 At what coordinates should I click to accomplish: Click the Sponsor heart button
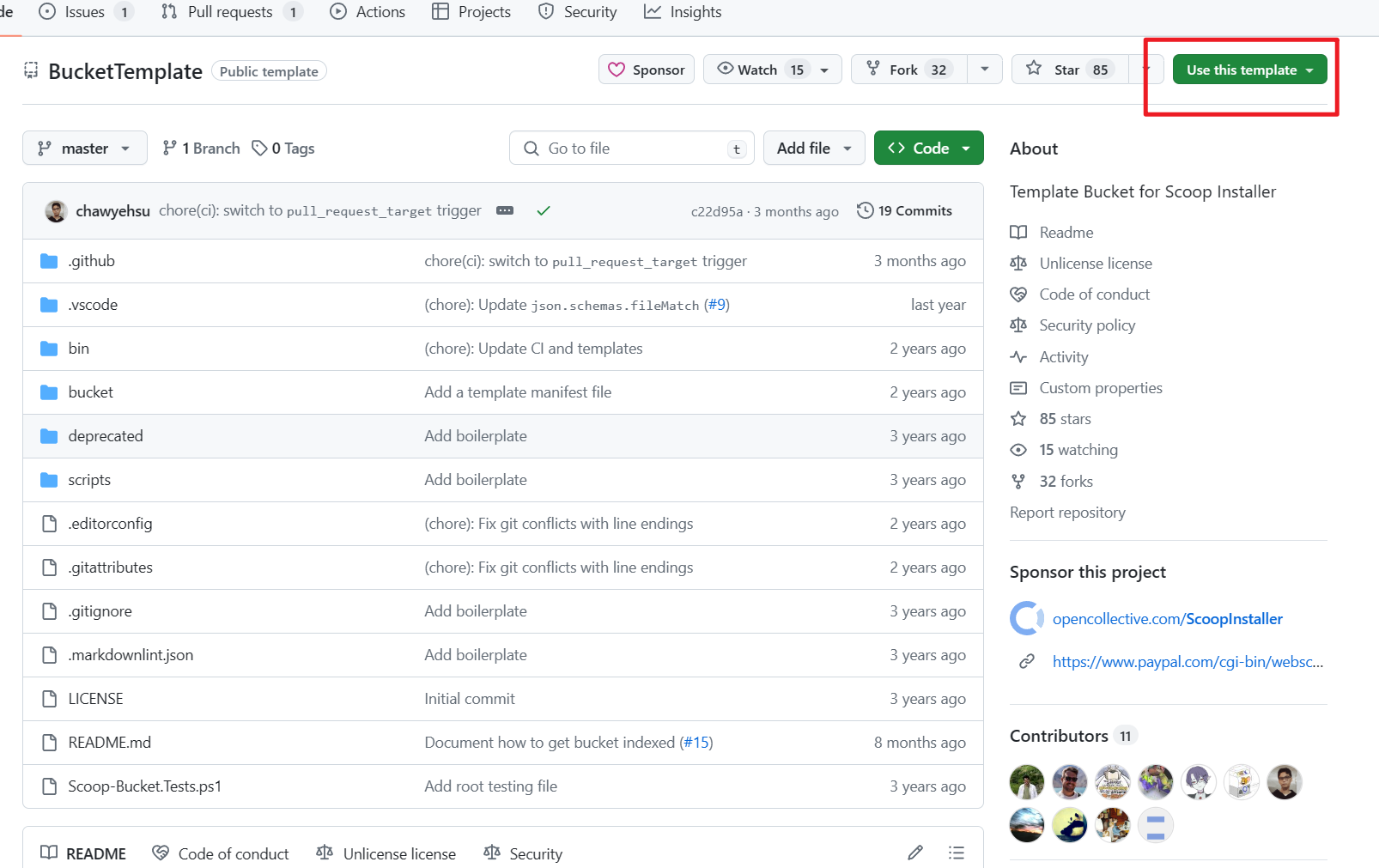pyautogui.click(x=647, y=70)
